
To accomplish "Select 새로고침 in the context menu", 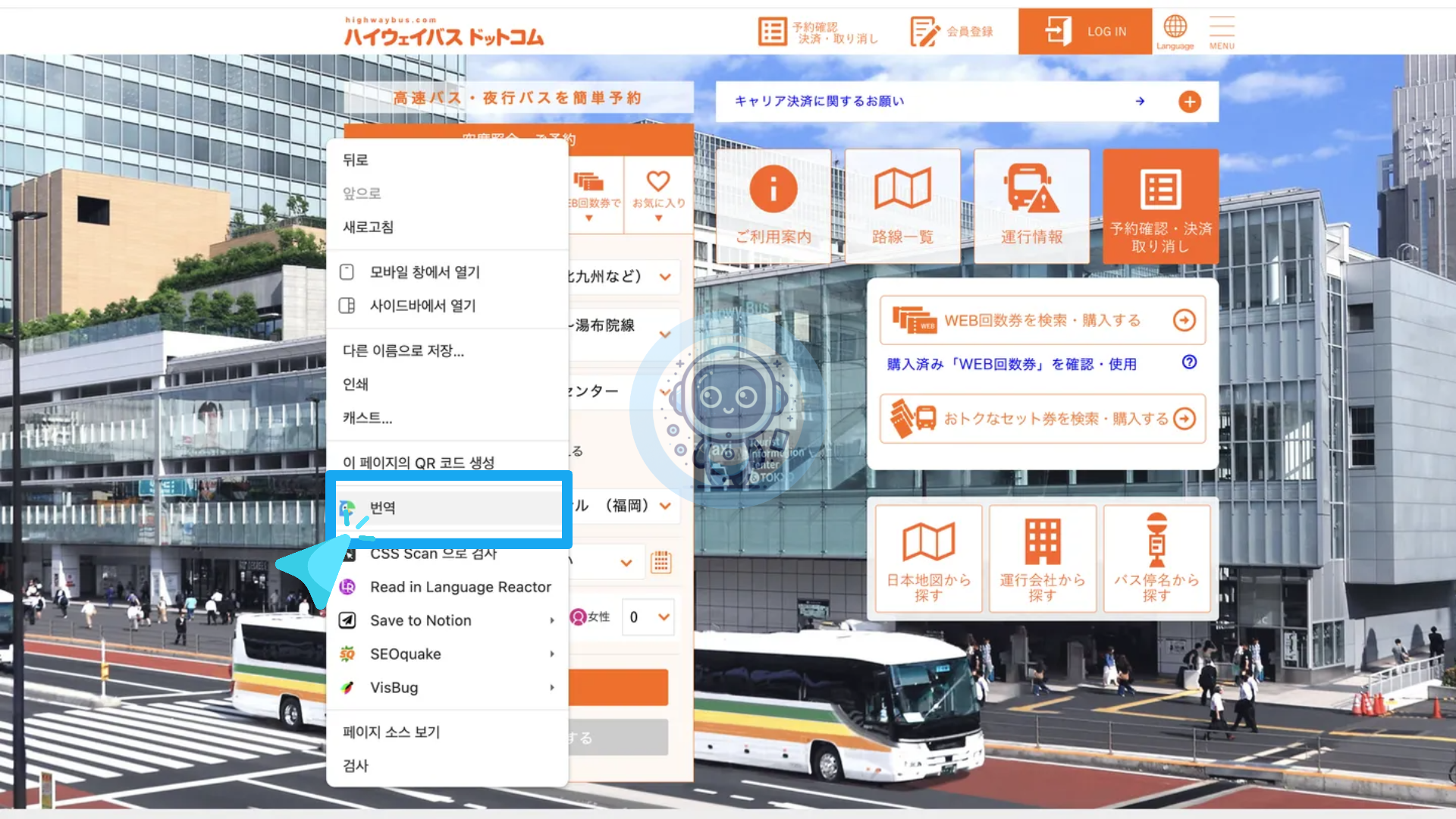I will click(x=368, y=227).
